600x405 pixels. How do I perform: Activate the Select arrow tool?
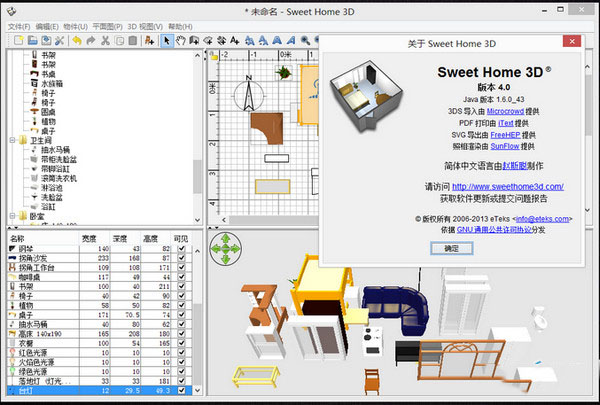[x=166, y=40]
